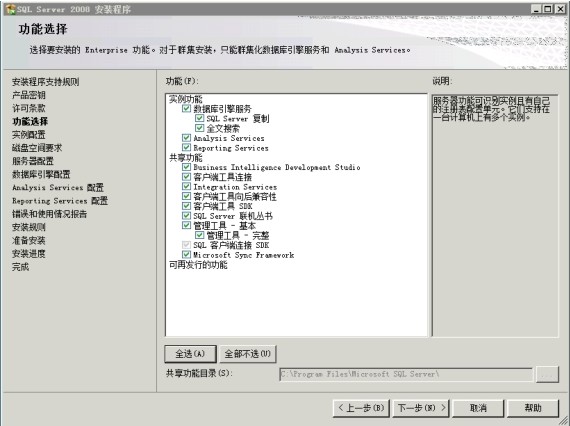
Task: Select the 共享功能 tree heading
Action: click(x=185, y=157)
